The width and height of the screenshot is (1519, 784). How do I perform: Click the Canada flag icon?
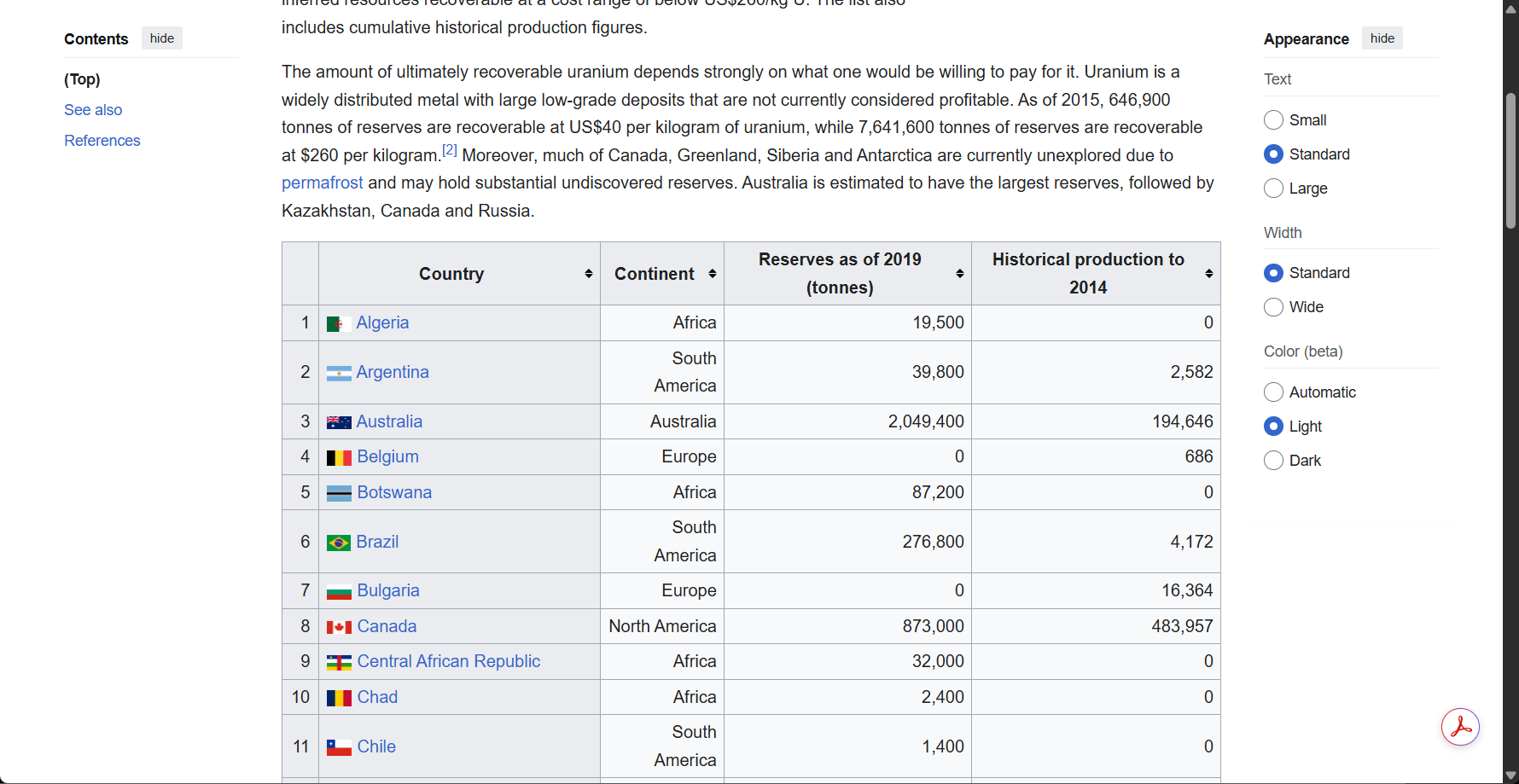click(x=339, y=627)
